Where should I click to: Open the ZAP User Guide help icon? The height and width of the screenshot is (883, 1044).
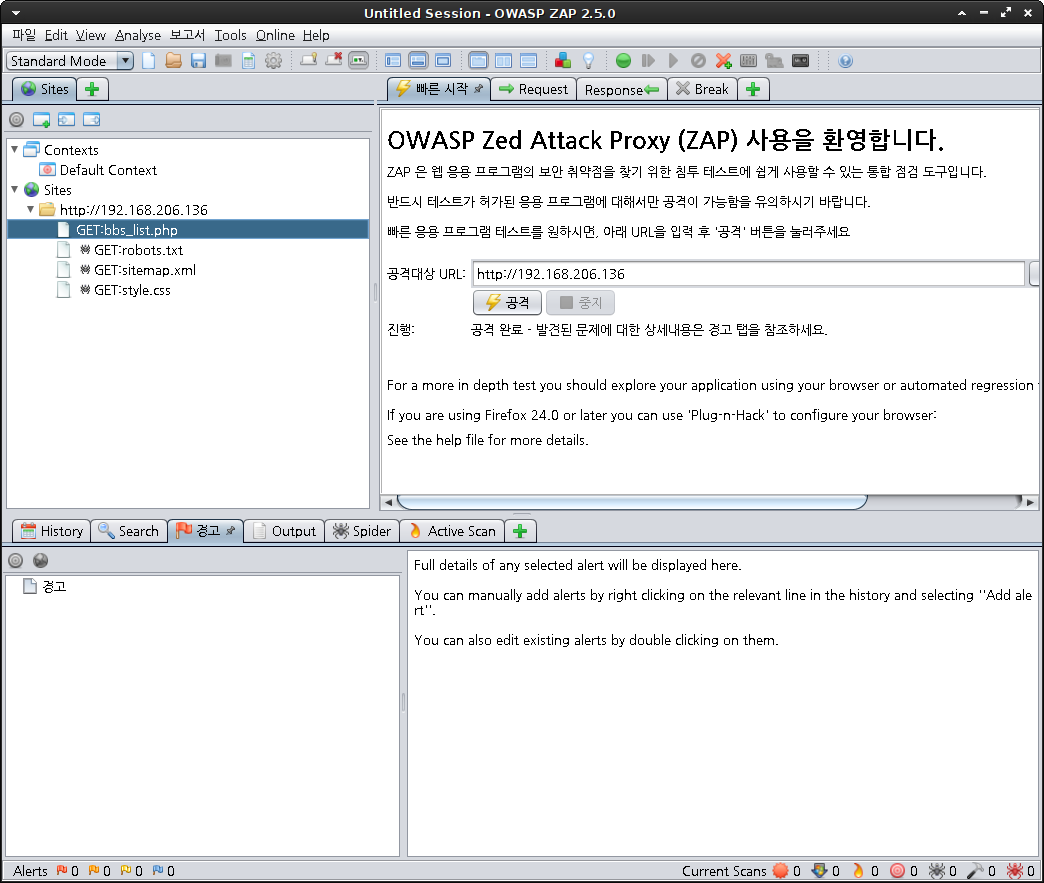tap(846, 61)
